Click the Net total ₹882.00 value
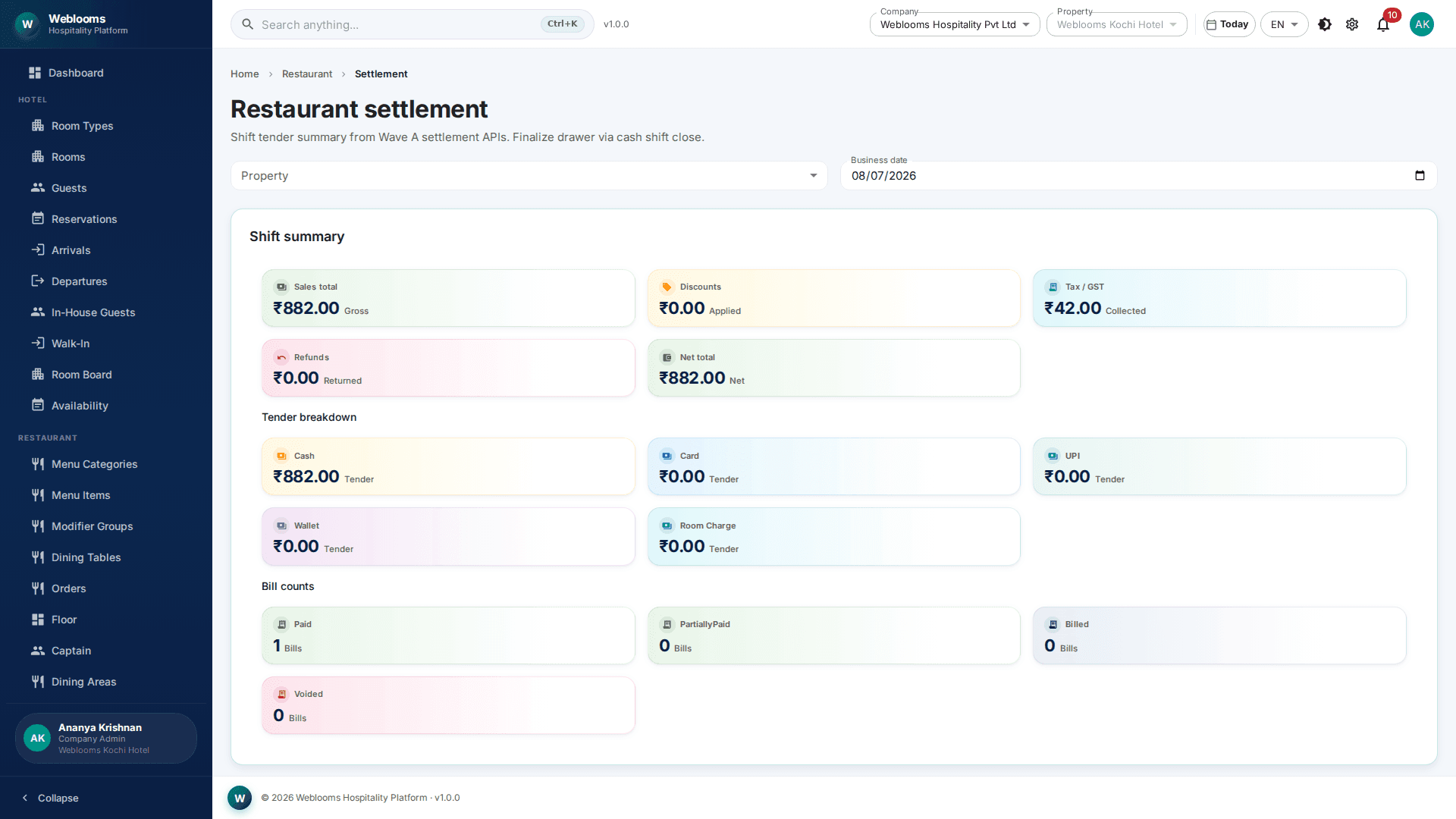 pos(692,378)
